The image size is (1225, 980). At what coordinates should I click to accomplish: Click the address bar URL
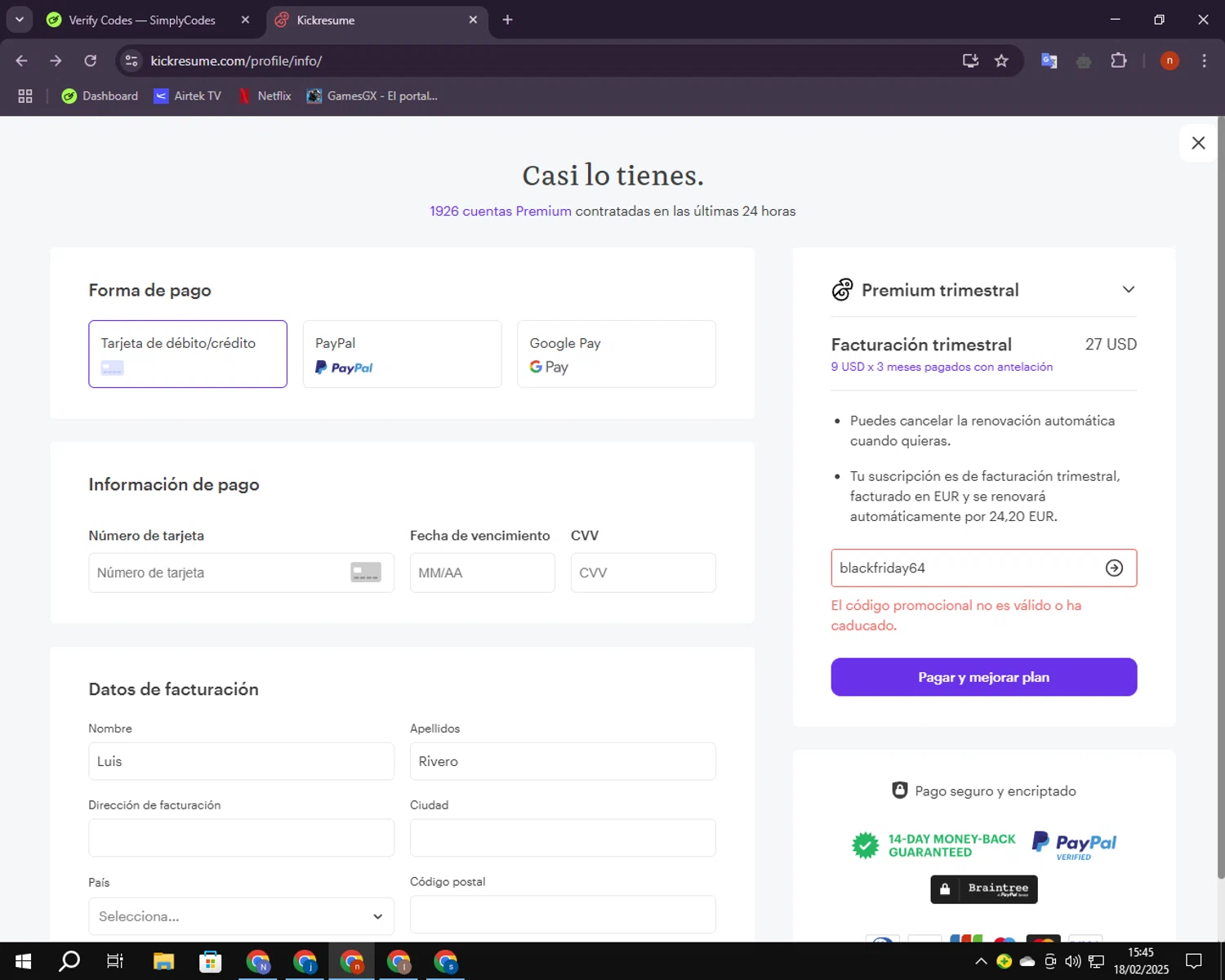pos(237,61)
